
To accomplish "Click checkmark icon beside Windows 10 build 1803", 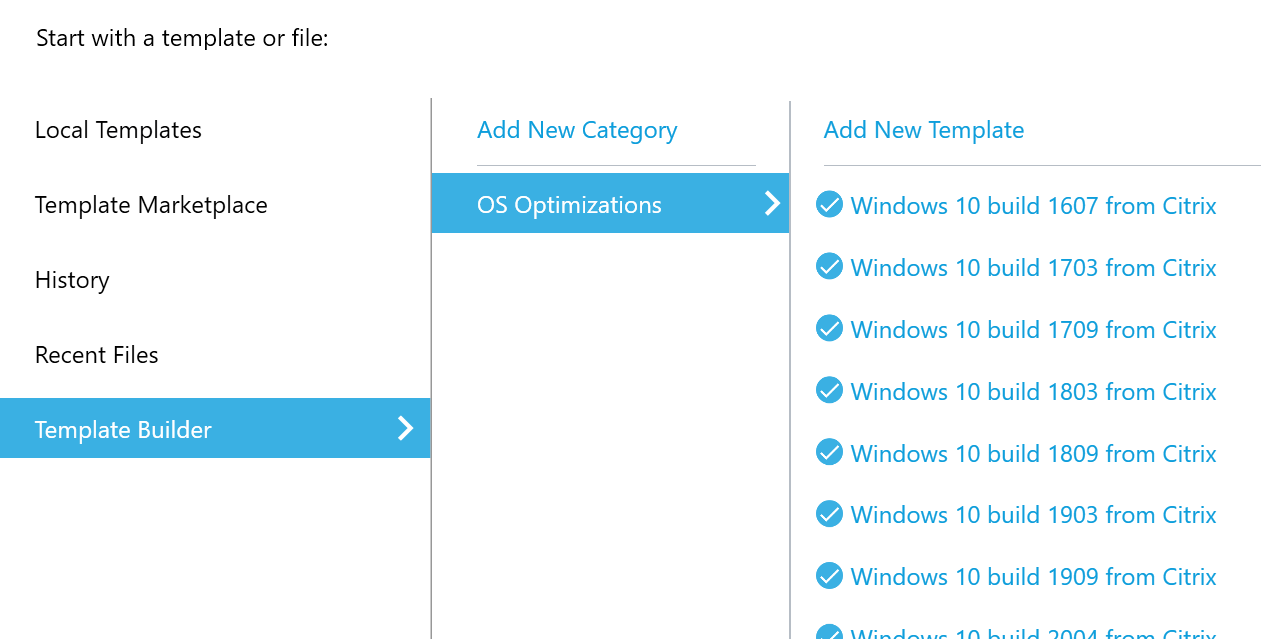I will click(x=829, y=391).
